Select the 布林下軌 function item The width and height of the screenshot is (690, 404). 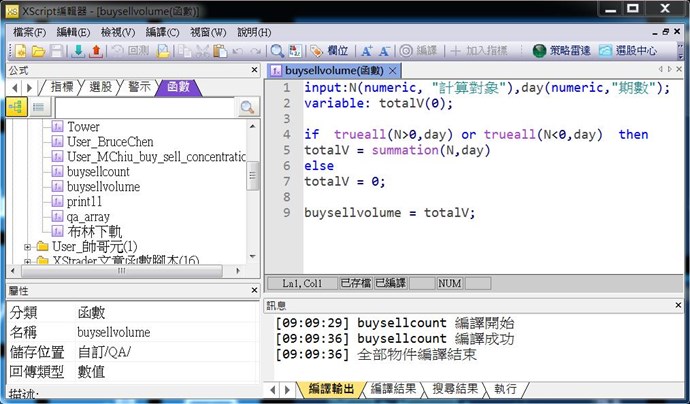(x=94, y=231)
